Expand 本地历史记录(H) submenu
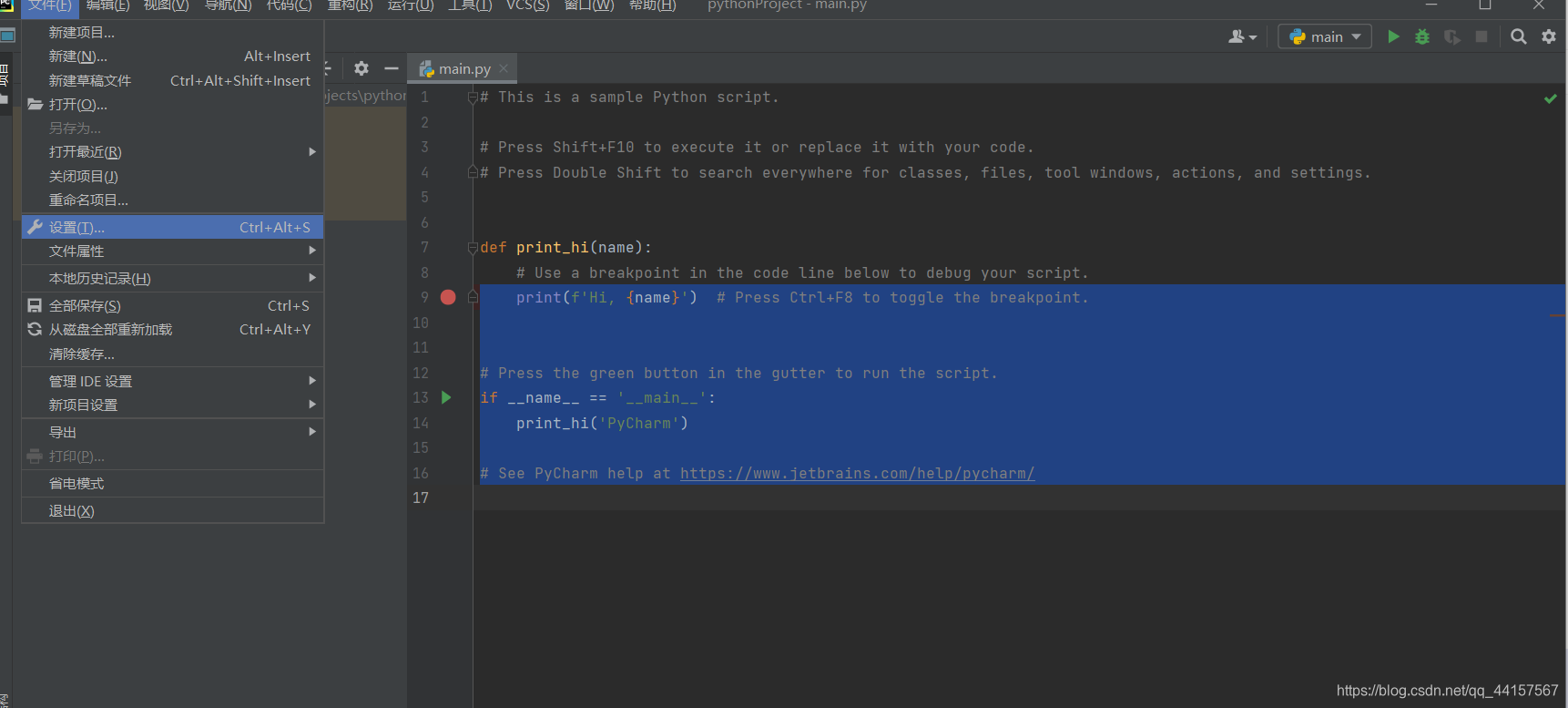 172,278
